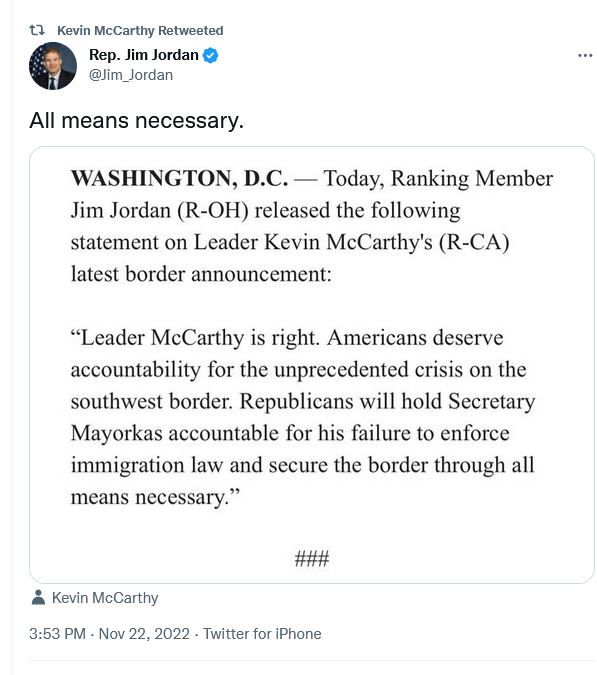Open the 'Kevin McCarthy Retweeted' link
597x675 pixels.
[140, 31]
